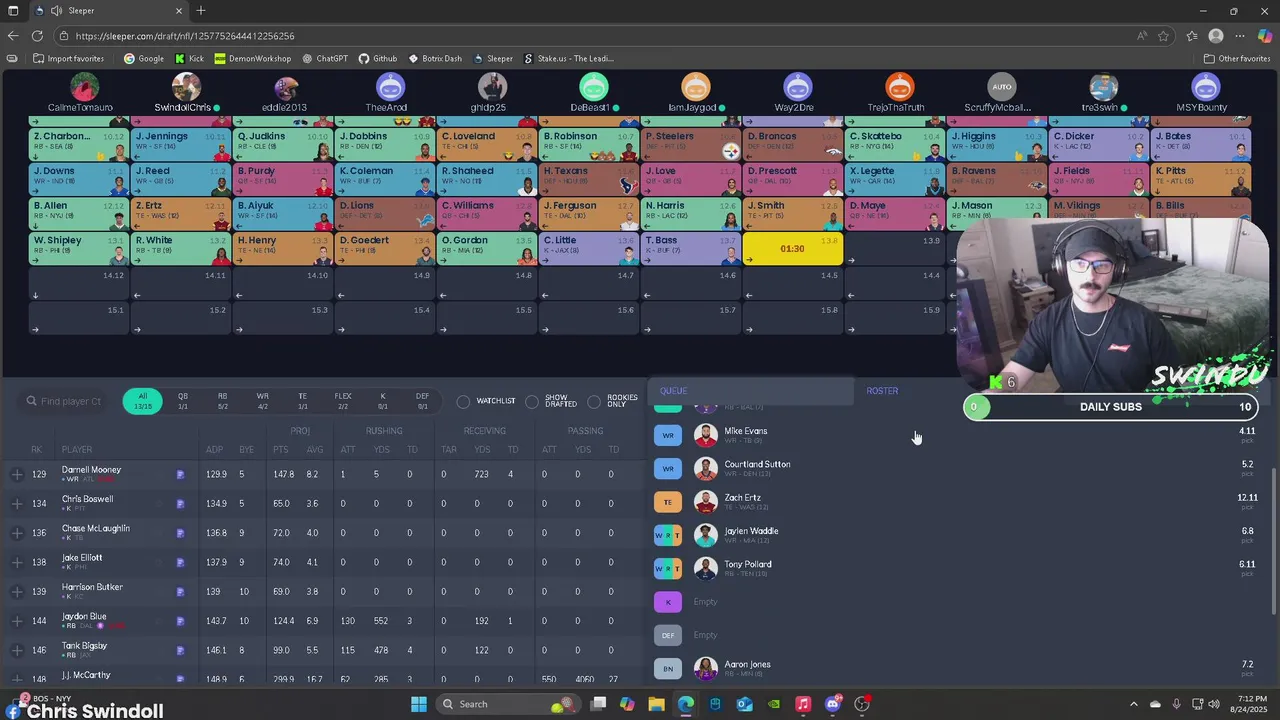The height and width of the screenshot is (720, 1280).
Task: Sort players by projected PTS column
Action: [x=280, y=449]
